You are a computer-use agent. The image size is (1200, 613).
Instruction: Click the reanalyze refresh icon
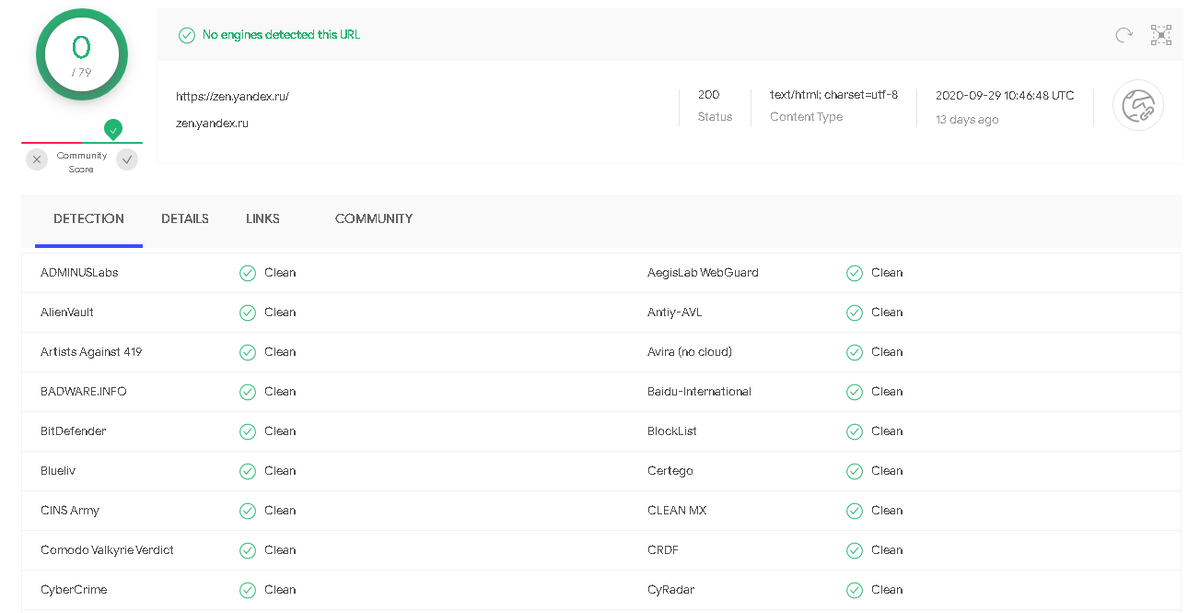click(x=1124, y=36)
